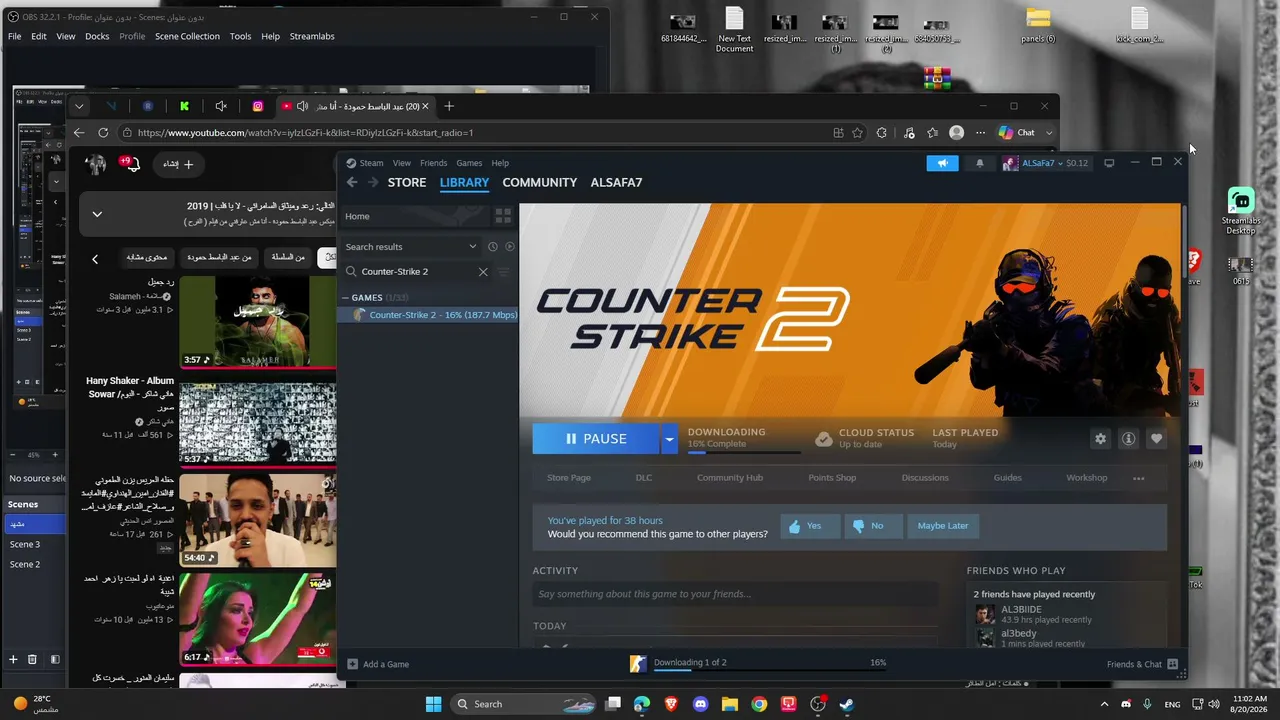Image resolution: width=1280 pixels, height=720 pixels.
Task: Open Counter-Strike 2 manage settings gear
Action: (1100, 438)
